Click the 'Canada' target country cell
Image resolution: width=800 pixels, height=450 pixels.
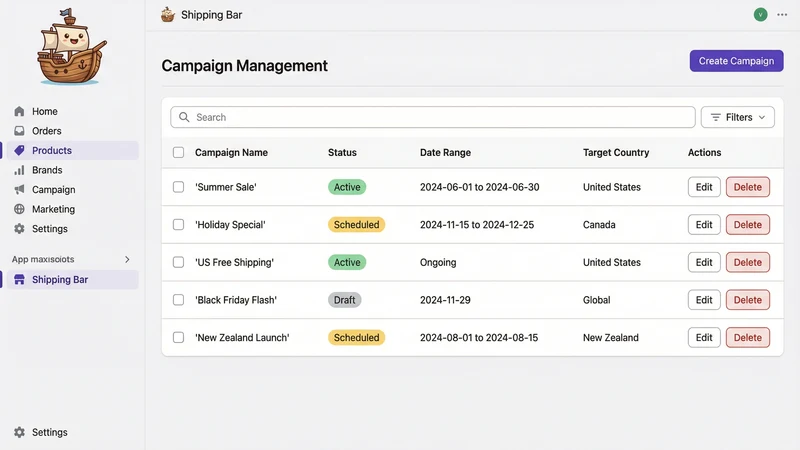click(599, 224)
